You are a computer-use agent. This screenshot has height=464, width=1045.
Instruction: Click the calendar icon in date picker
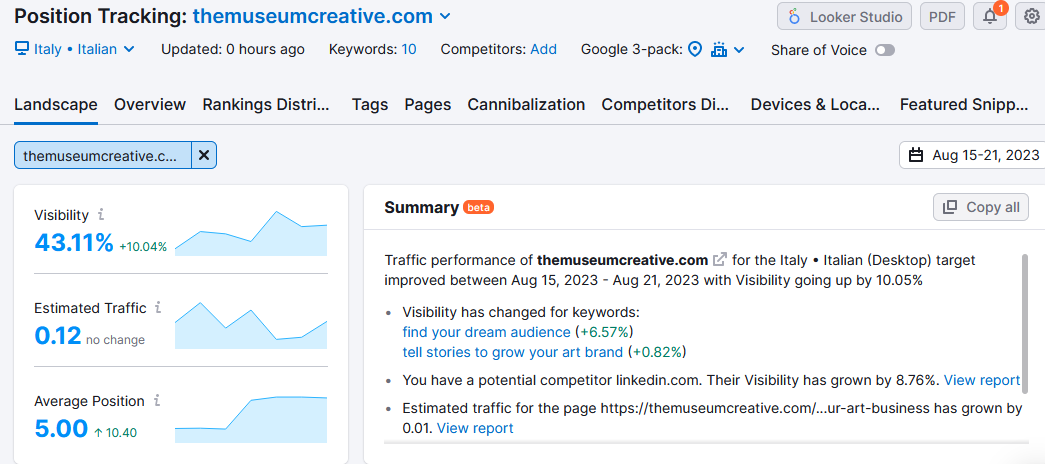tap(916, 155)
